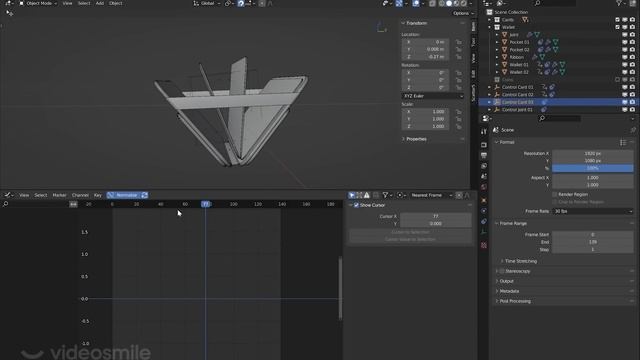Image resolution: width=640 pixels, height=360 pixels.
Task: Open the Object Mode dropdown
Action: (38, 3)
